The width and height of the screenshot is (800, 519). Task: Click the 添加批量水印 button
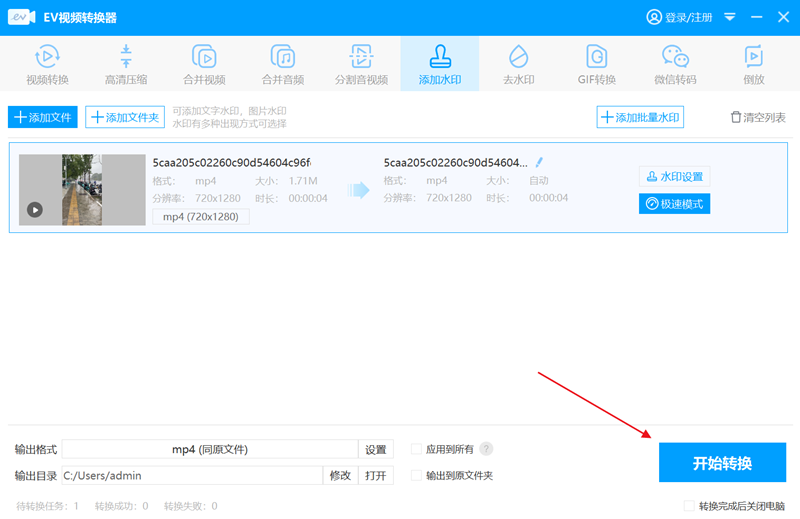[x=640, y=117]
